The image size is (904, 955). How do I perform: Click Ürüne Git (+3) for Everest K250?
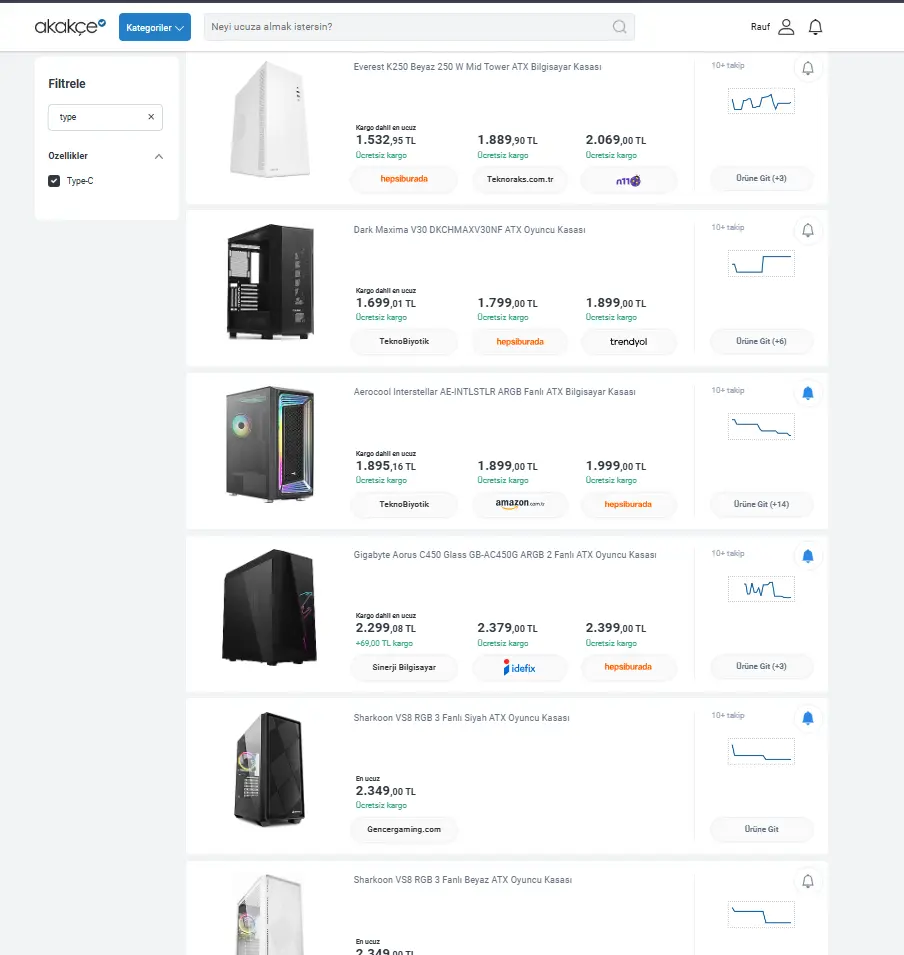pos(761,178)
